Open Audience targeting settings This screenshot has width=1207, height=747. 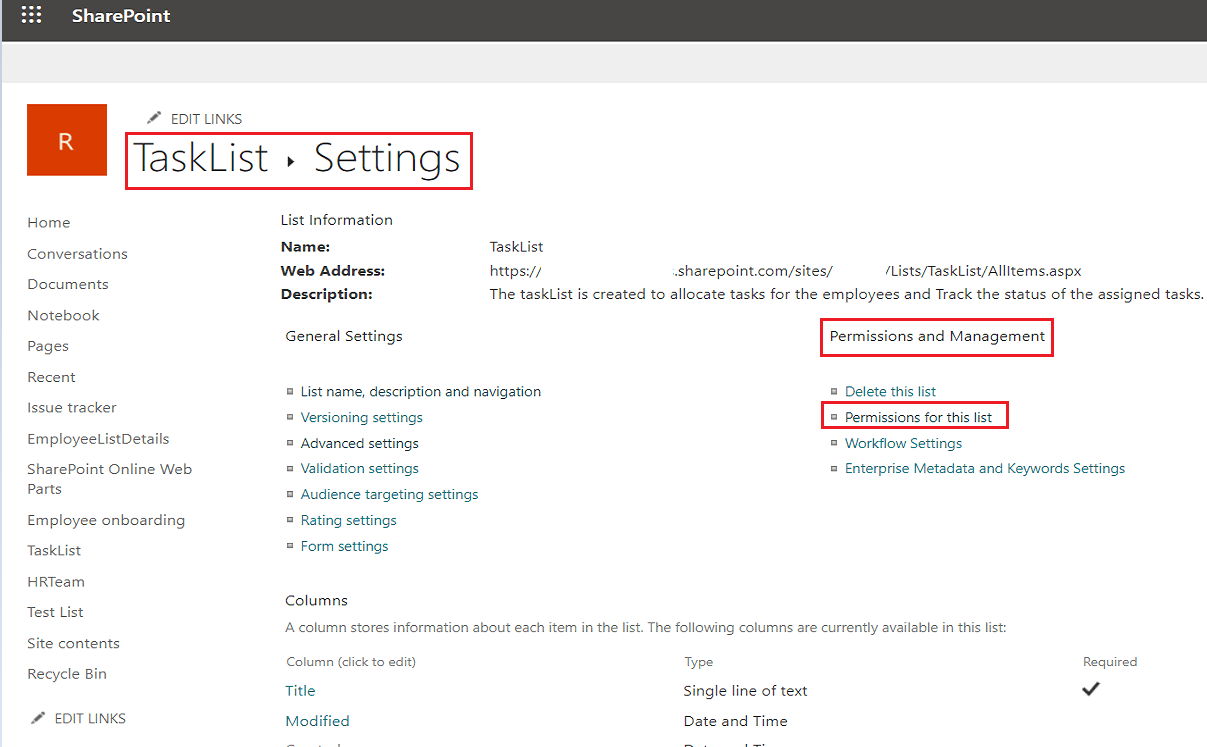[x=390, y=494]
